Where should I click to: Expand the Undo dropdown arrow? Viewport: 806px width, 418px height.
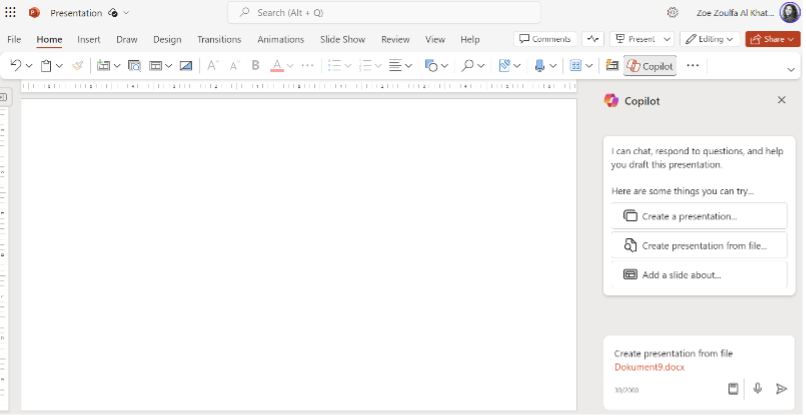[29, 66]
